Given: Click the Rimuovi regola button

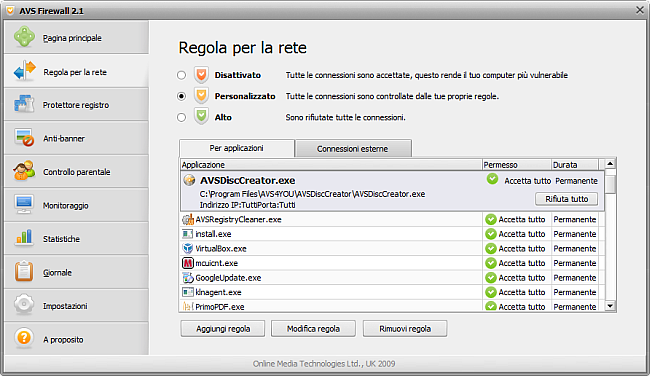Looking at the screenshot, I should point(405,329).
